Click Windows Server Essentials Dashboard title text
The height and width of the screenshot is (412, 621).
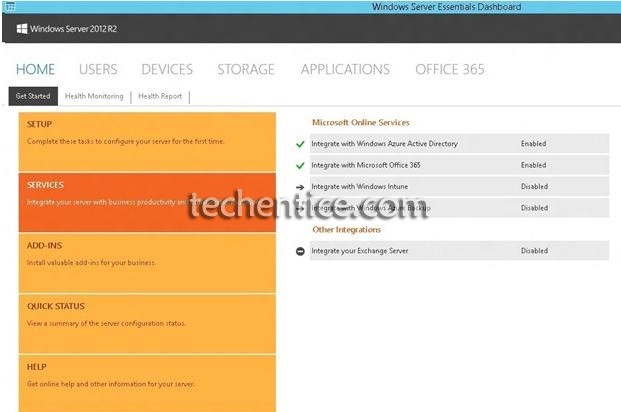[446, 7]
